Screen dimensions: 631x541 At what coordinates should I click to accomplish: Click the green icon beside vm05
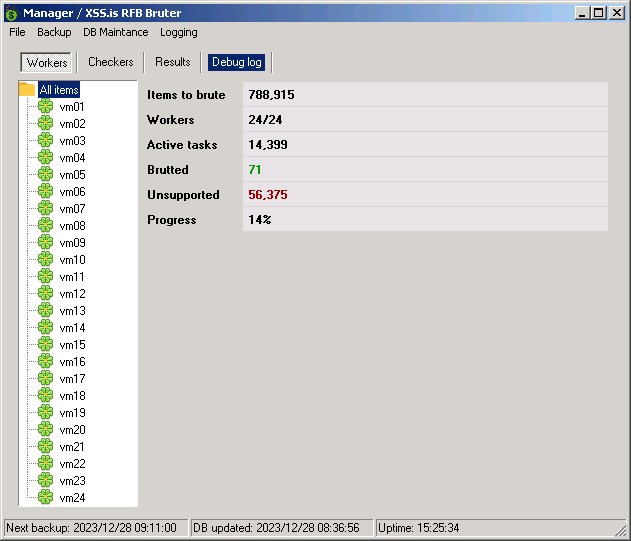click(45, 174)
